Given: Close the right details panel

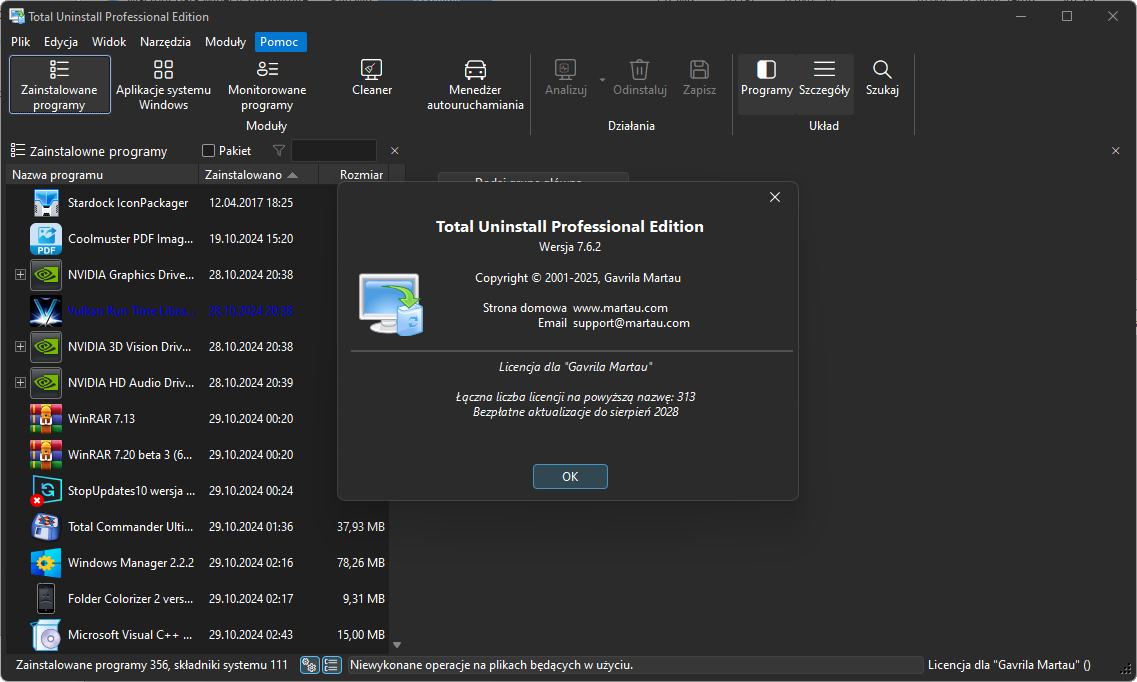Looking at the screenshot, I should pos(1115,151).
